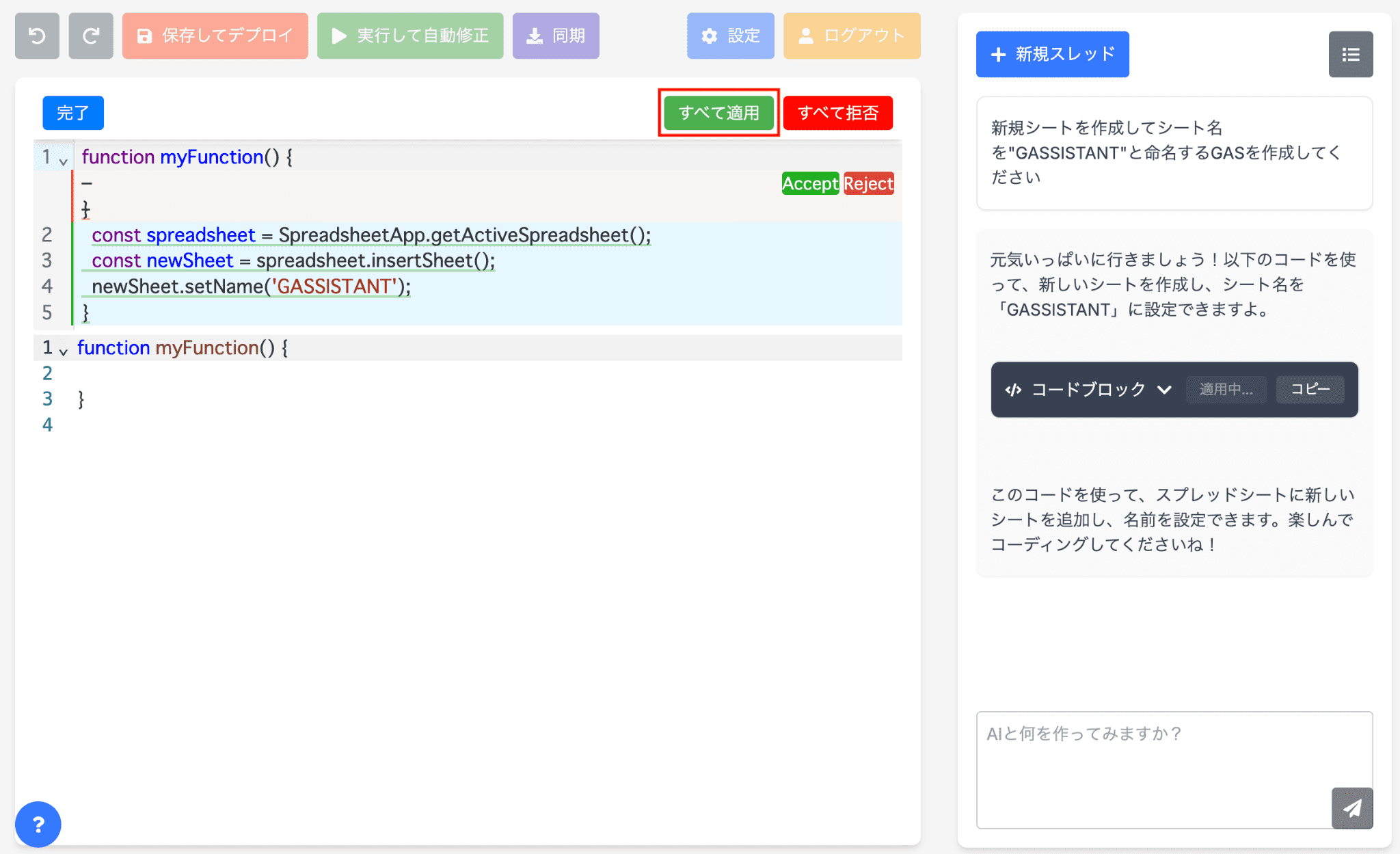Click ログアウト logout button
This screenshot has height=854, width=1400.
point(852,36)
